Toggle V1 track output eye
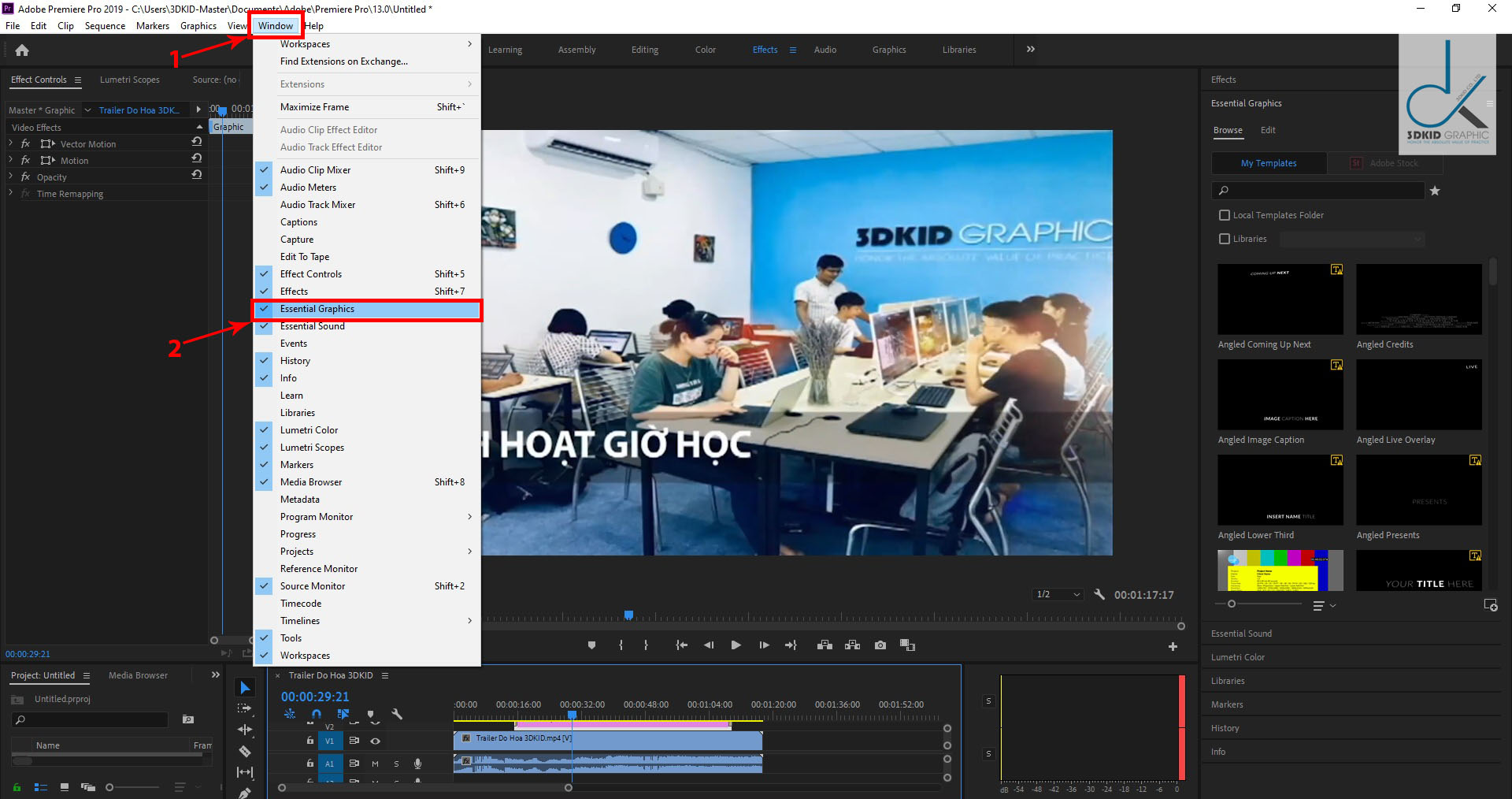 coord(376,741)
